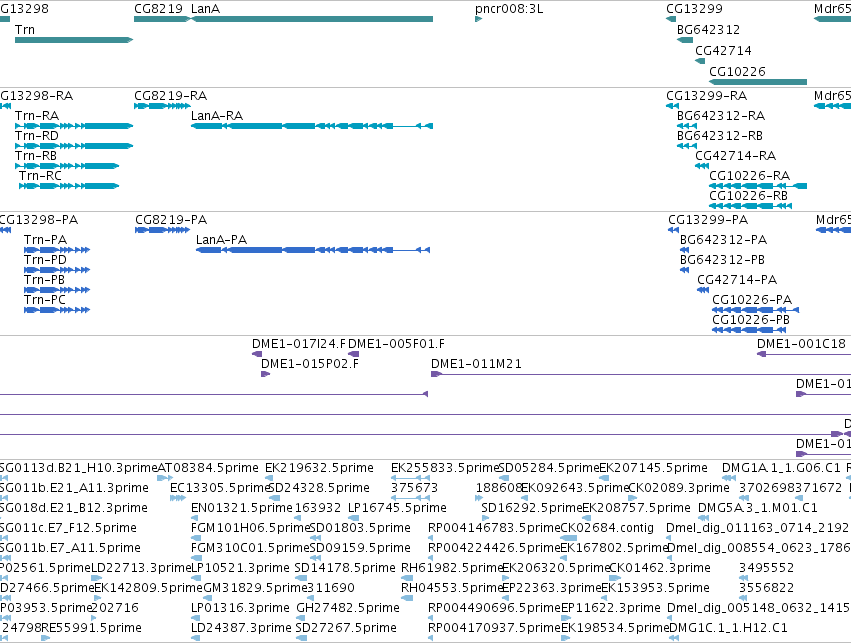Screen dimensions: 851x643
Task: Click the BG642312 gene glyph
Action: point(685,40)
